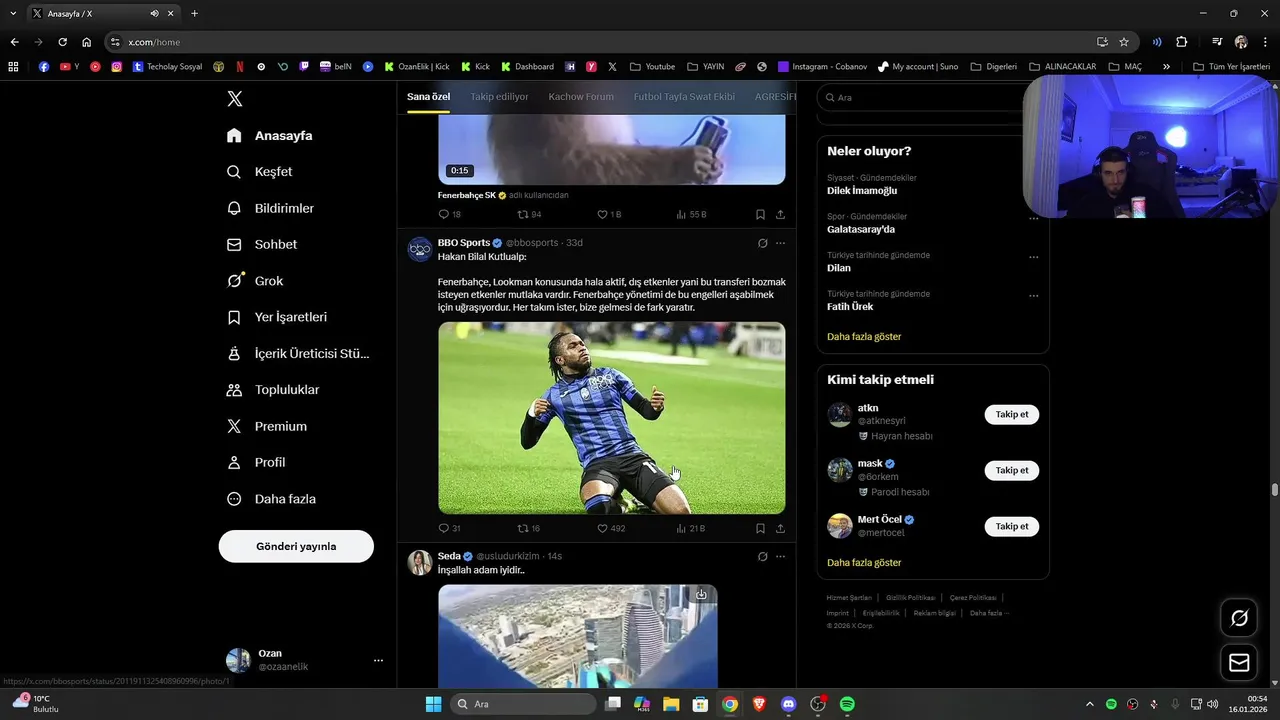Open Discord from Windows taskbar

(788, 704)
